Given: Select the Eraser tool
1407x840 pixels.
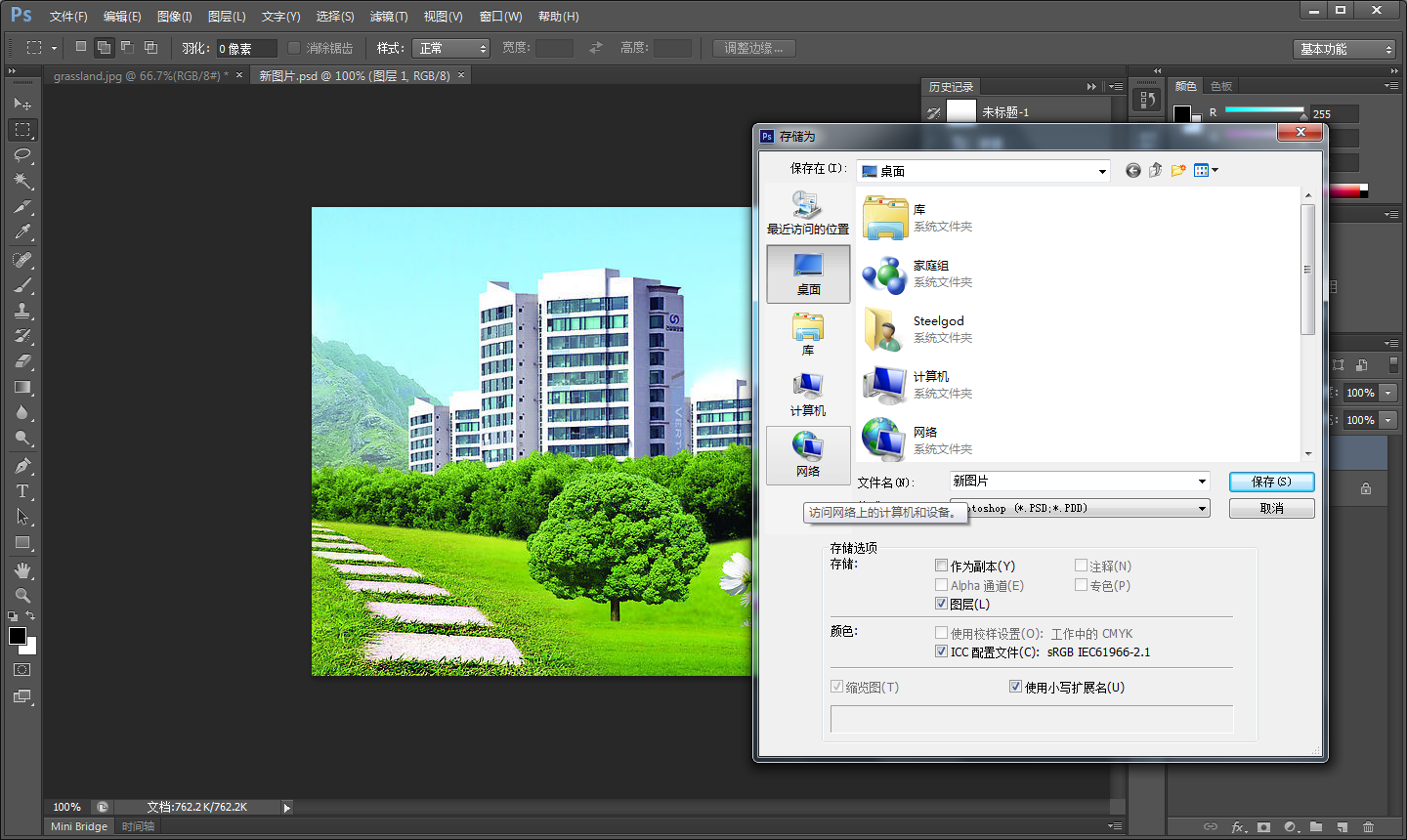Looking at the screenshot, I should coord(22,361).
